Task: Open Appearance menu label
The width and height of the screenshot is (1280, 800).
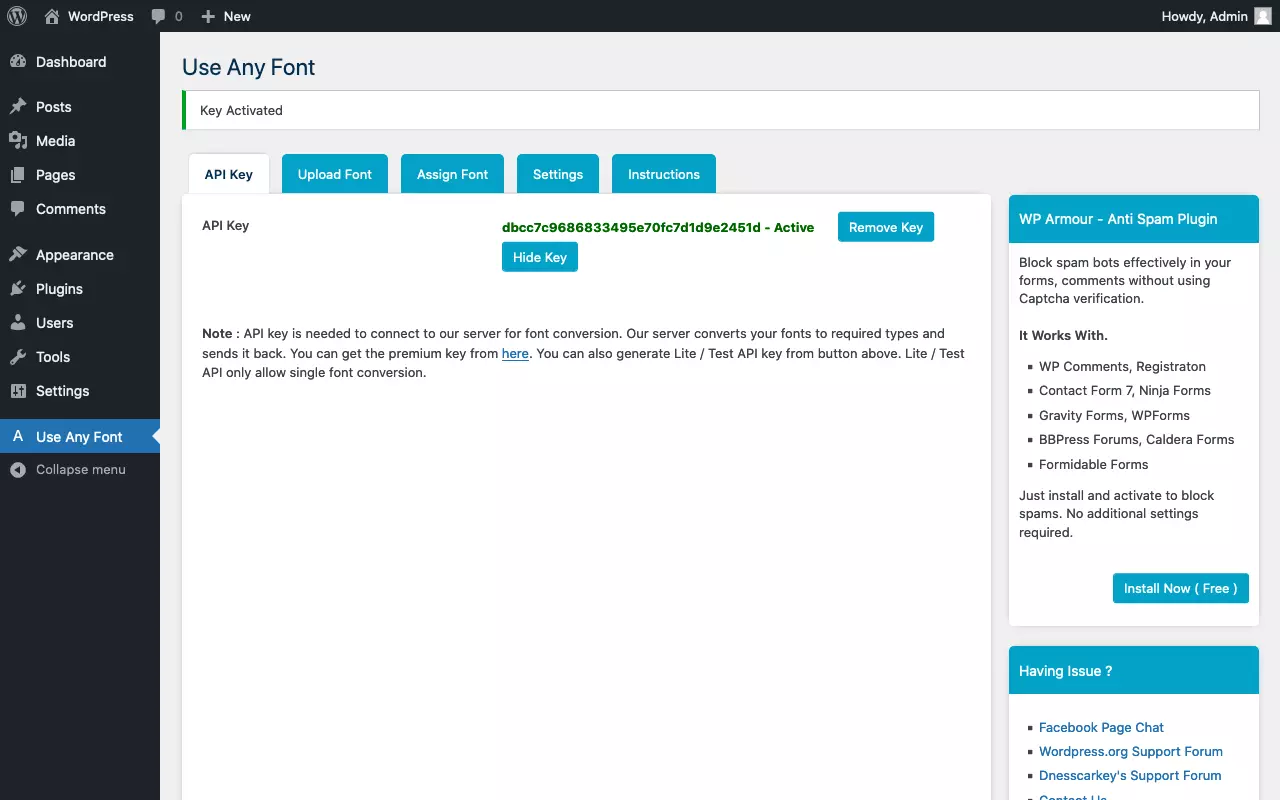Action: 75,255
